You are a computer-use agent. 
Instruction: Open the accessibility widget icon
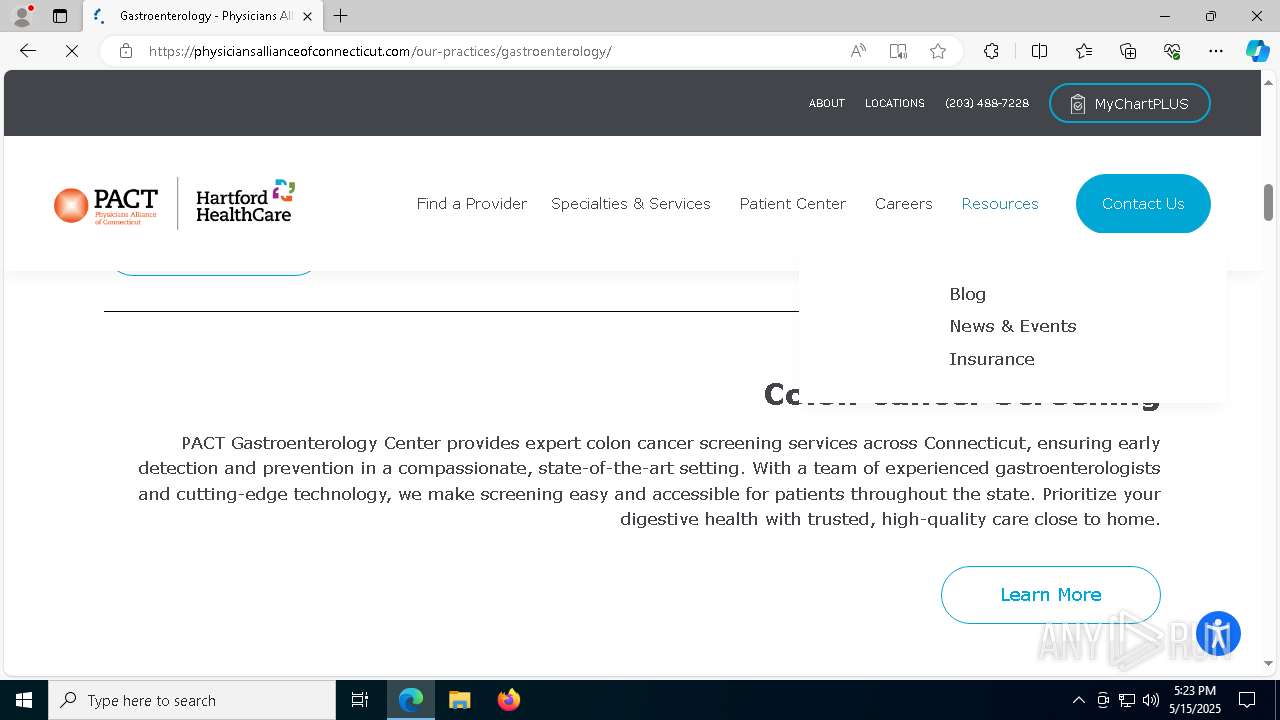pos(1218,634)
